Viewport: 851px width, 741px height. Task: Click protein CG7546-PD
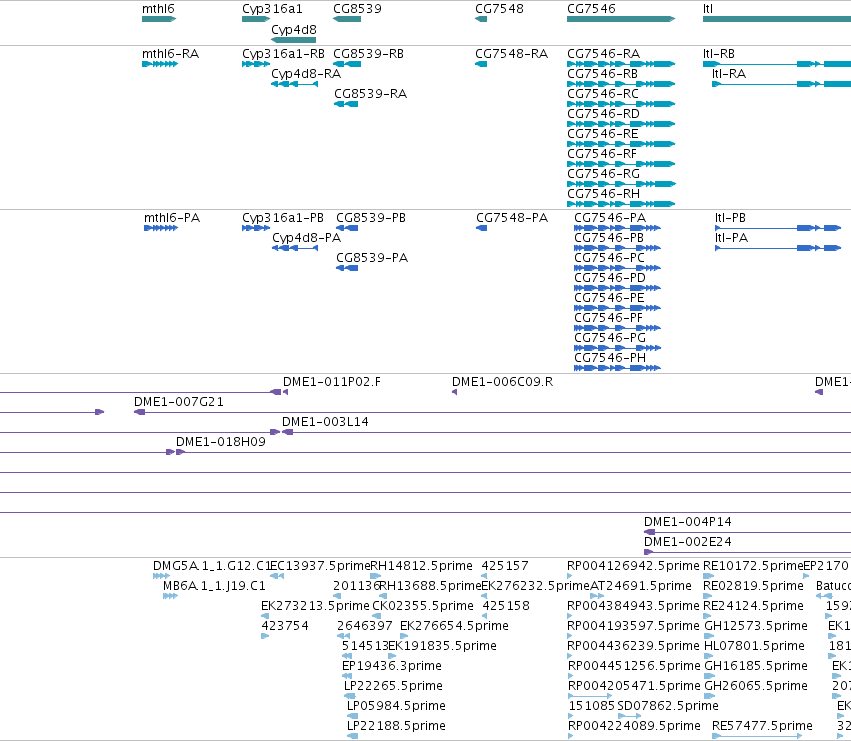point(617,288)
